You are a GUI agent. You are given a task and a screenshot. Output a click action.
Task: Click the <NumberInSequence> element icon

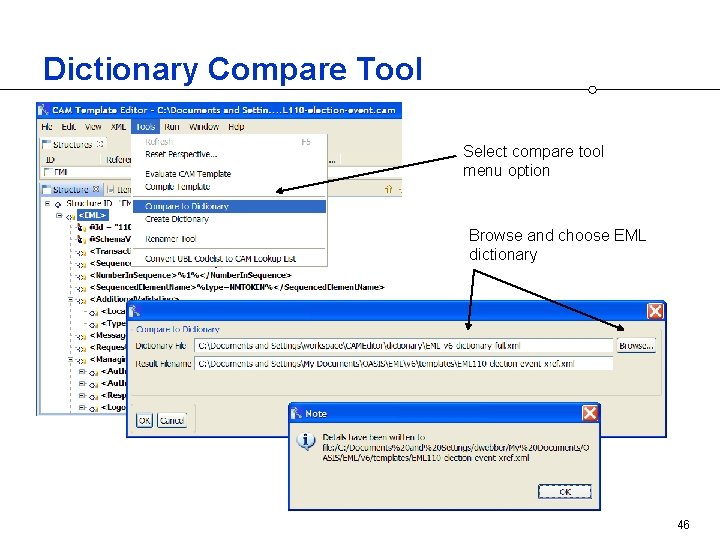tap(81, 276)
